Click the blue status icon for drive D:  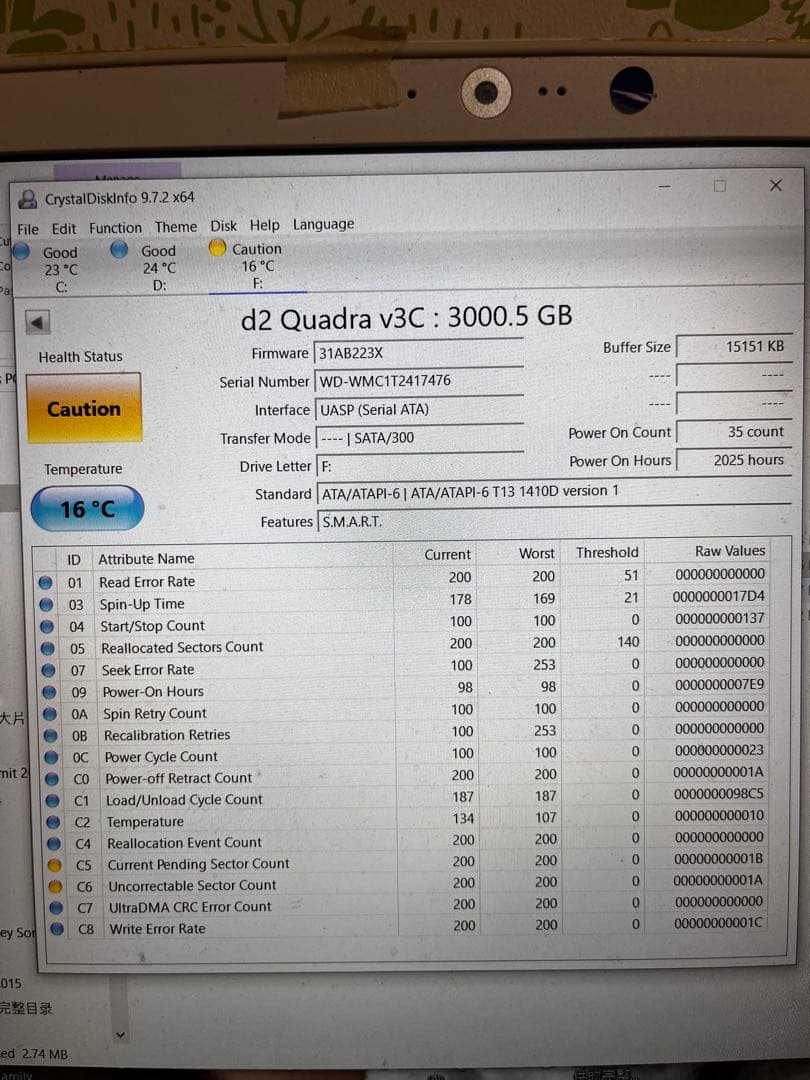[x=119, y=249]
